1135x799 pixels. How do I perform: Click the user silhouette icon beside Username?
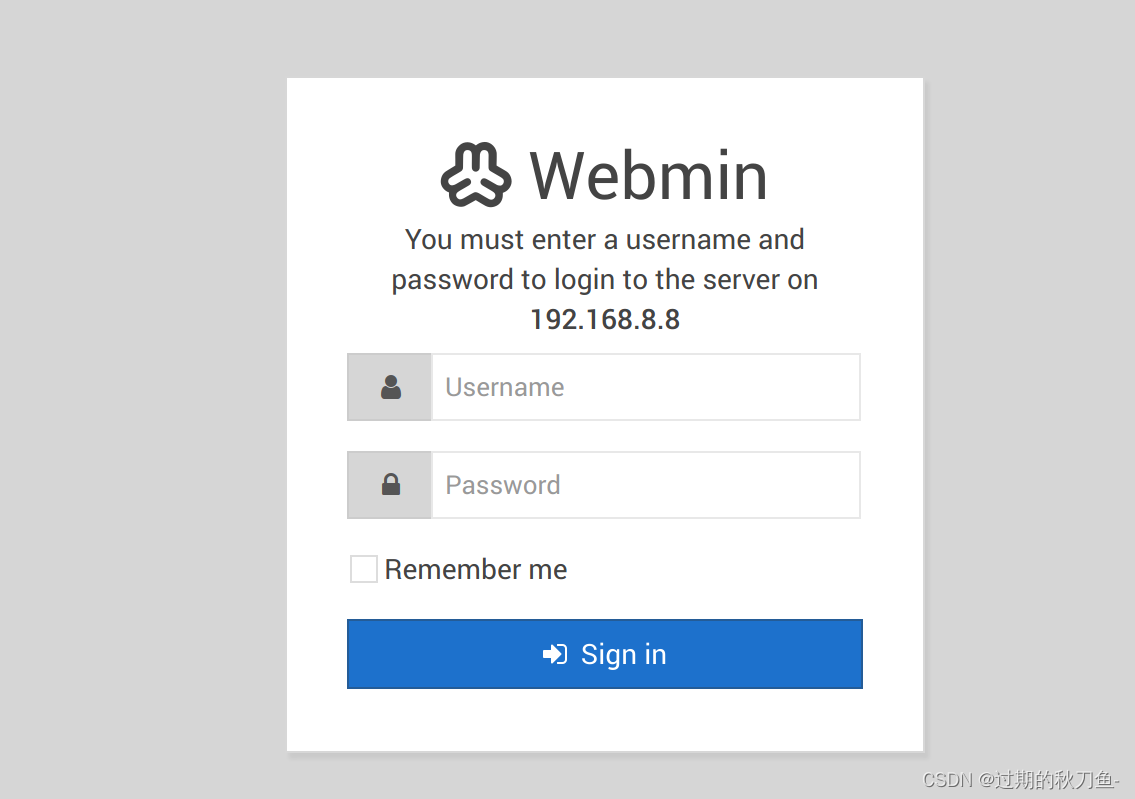click(391, 387)
